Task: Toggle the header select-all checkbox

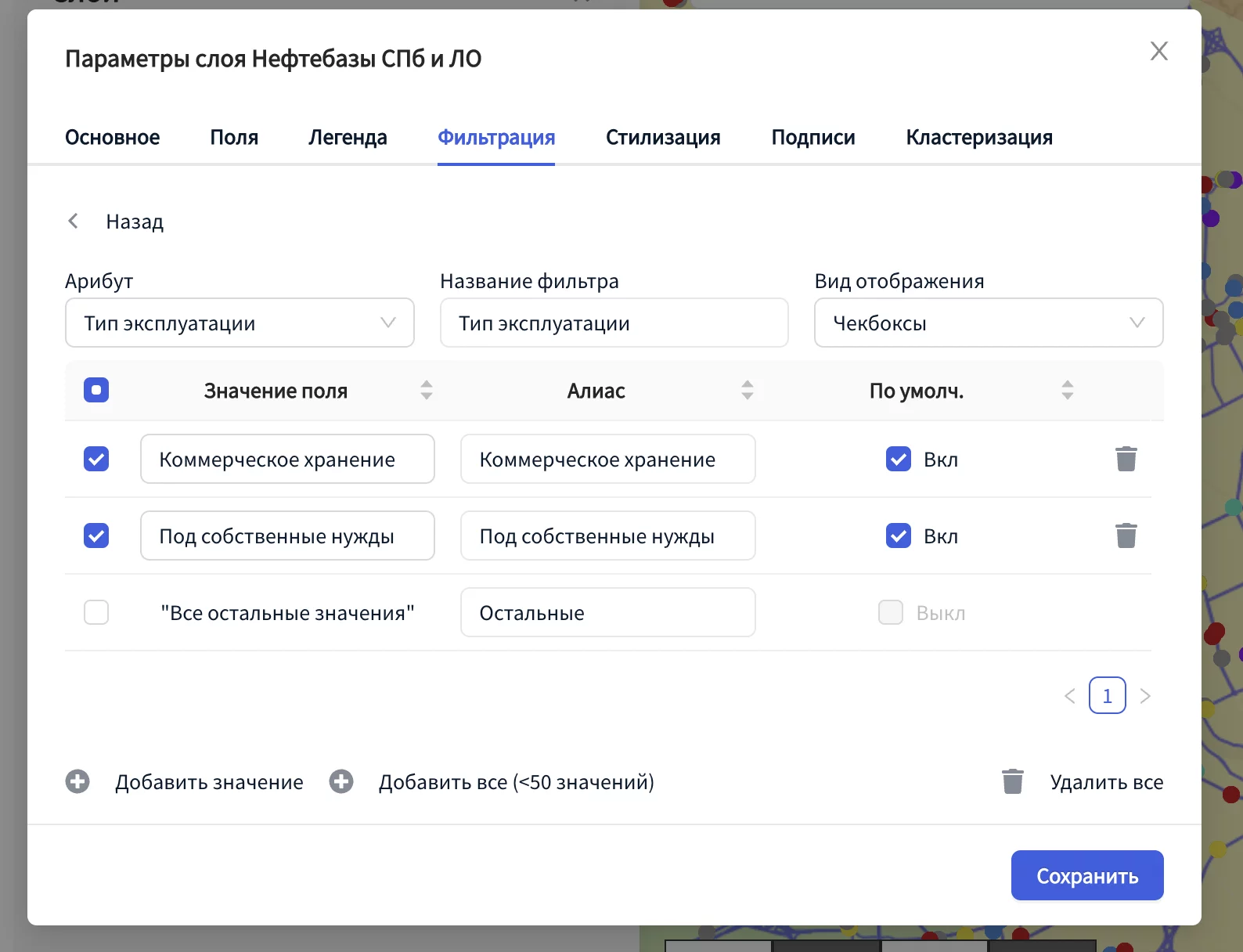Action: click(96, 390)
